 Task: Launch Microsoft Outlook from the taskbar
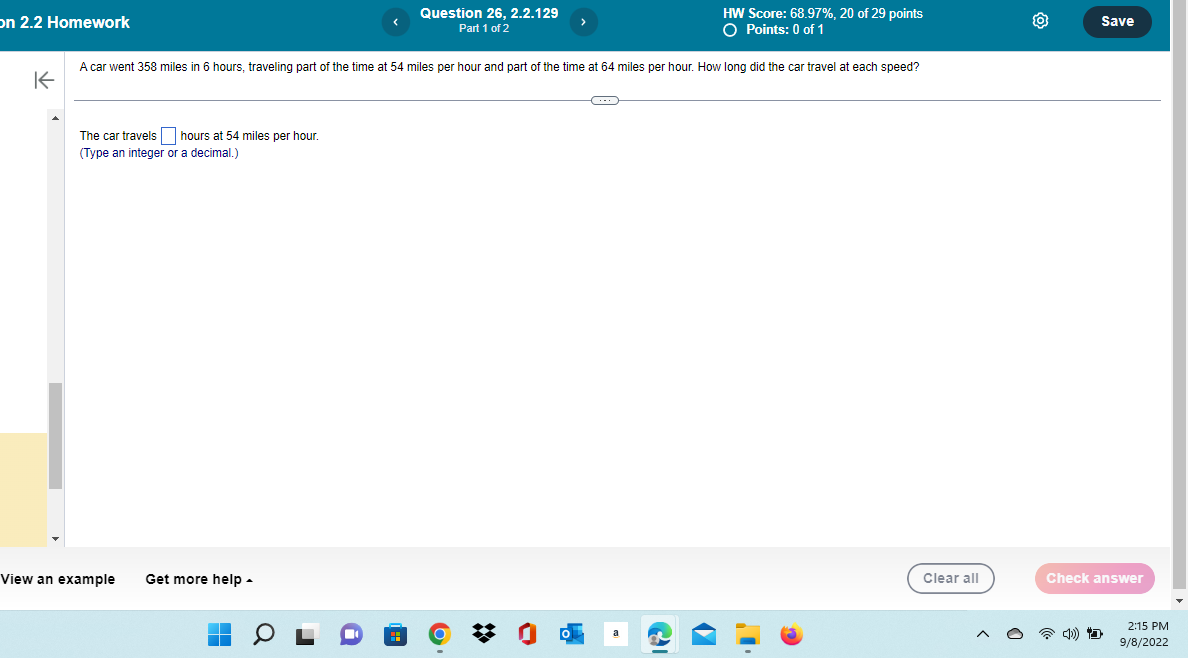point(571,634)
